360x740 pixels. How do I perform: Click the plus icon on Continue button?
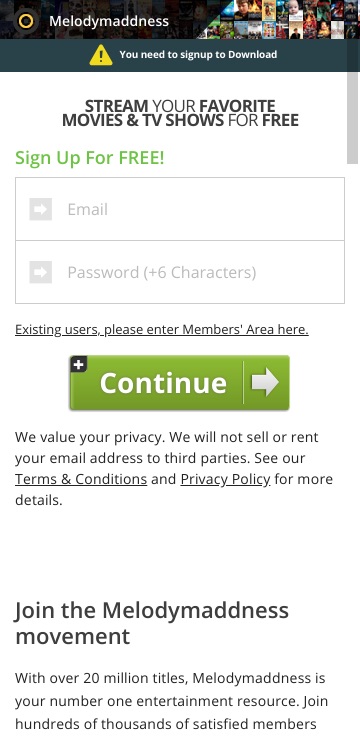coord(79,364)
